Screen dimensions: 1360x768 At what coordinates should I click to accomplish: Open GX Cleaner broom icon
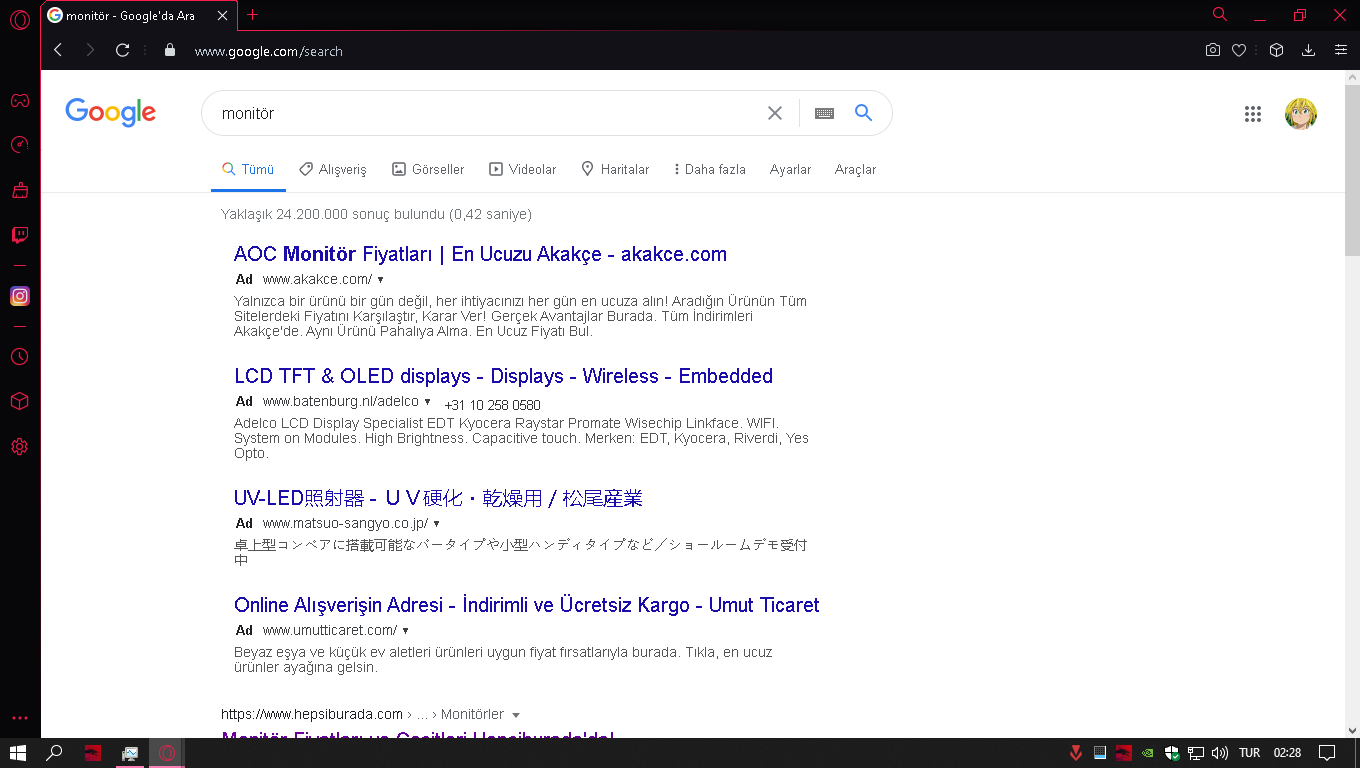click(19, 189)
